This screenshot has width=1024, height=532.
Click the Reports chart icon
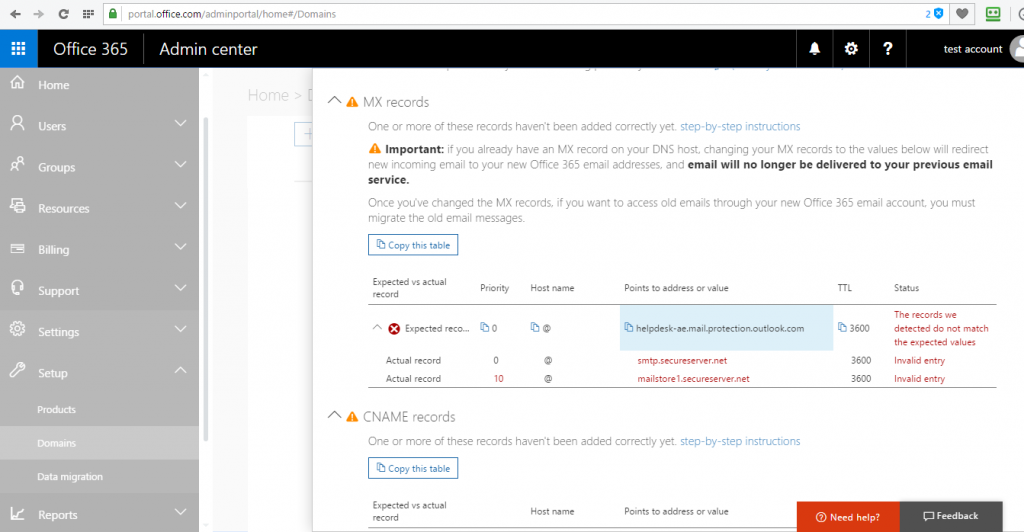[17, 514]
